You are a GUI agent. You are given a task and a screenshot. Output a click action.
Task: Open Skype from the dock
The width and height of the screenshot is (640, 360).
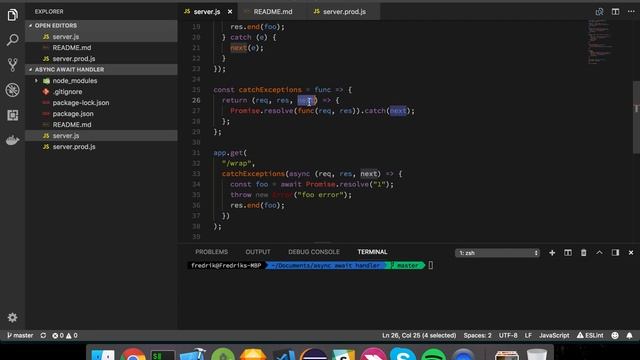402,354
